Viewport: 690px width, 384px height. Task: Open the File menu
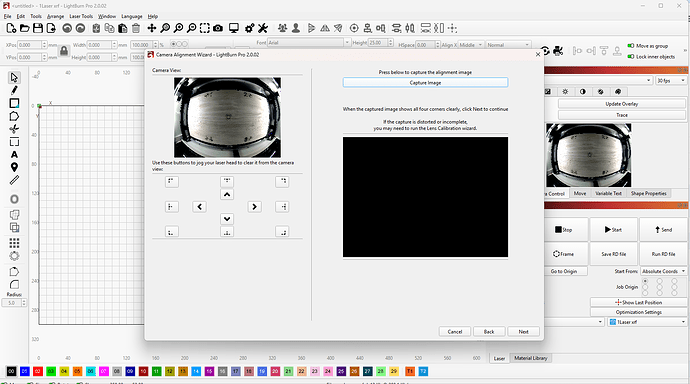click(7, 16)
